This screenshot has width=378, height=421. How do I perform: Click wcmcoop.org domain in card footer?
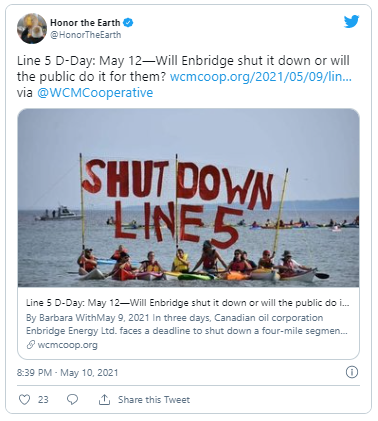pyautogui.click(x=67, y=345)
